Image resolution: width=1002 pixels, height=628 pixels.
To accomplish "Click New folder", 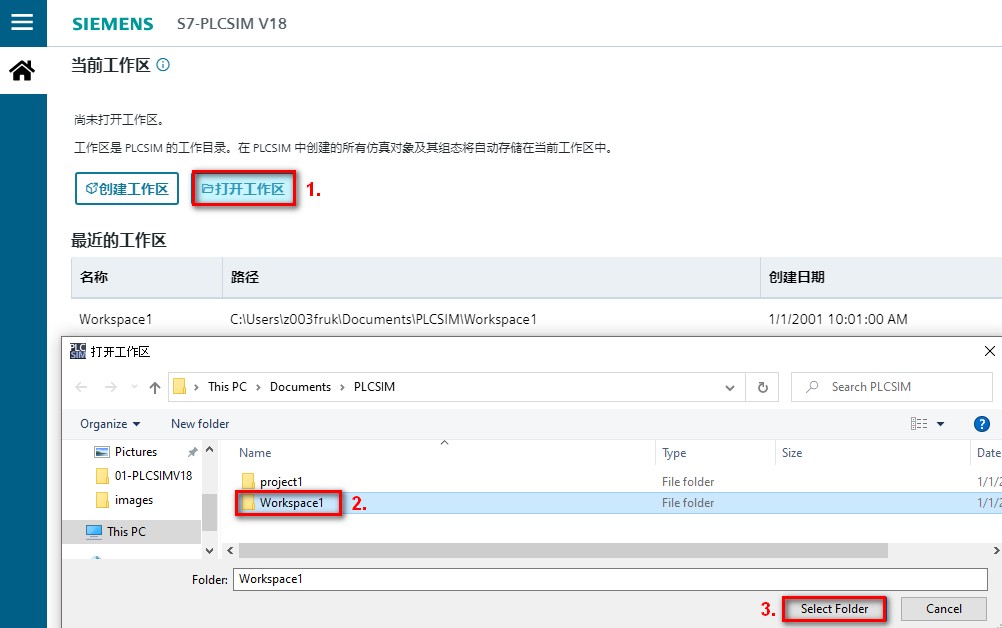I will tap(200, 424).
